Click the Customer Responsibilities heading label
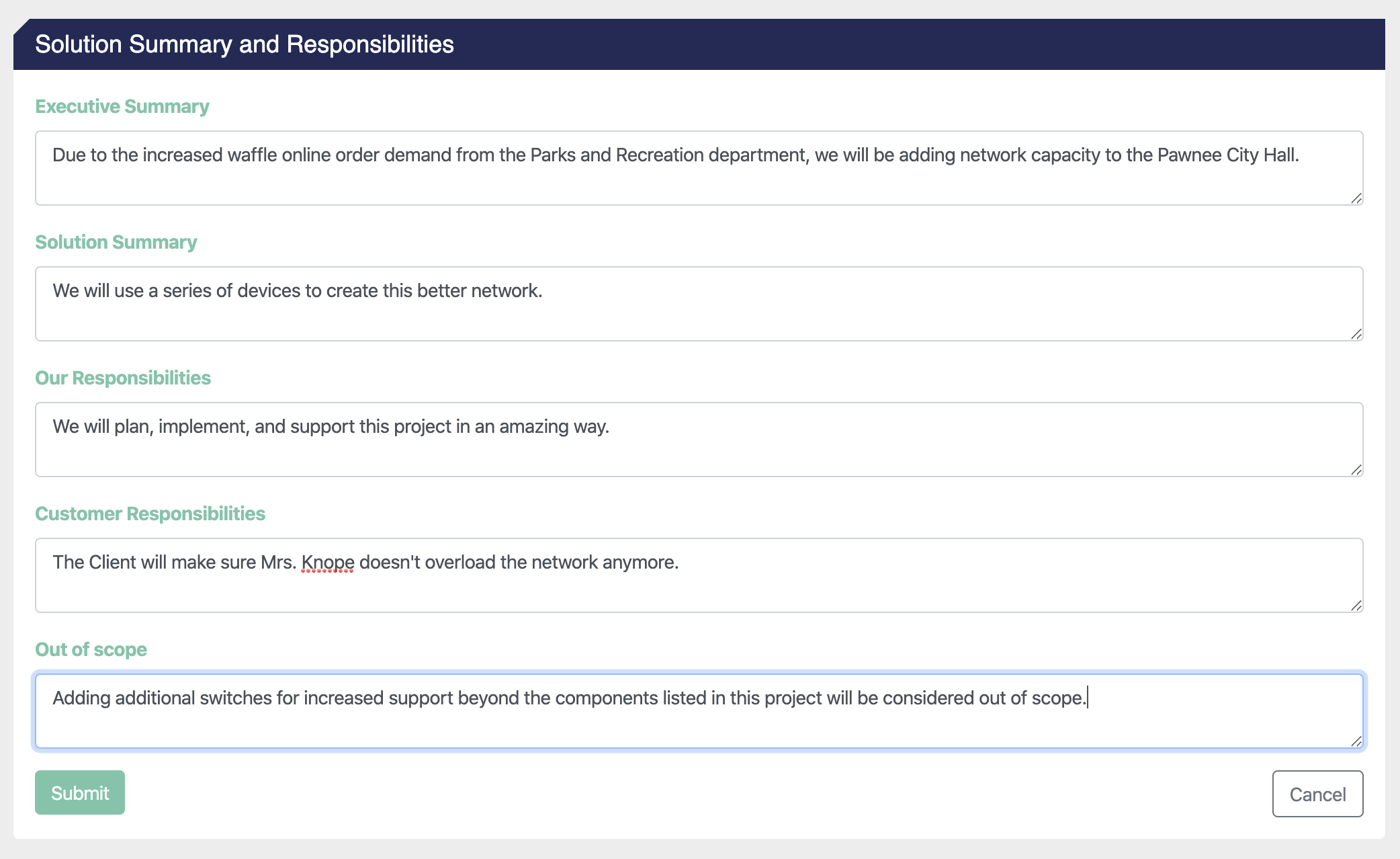The image size is (1400, 859). pos(150,514)
